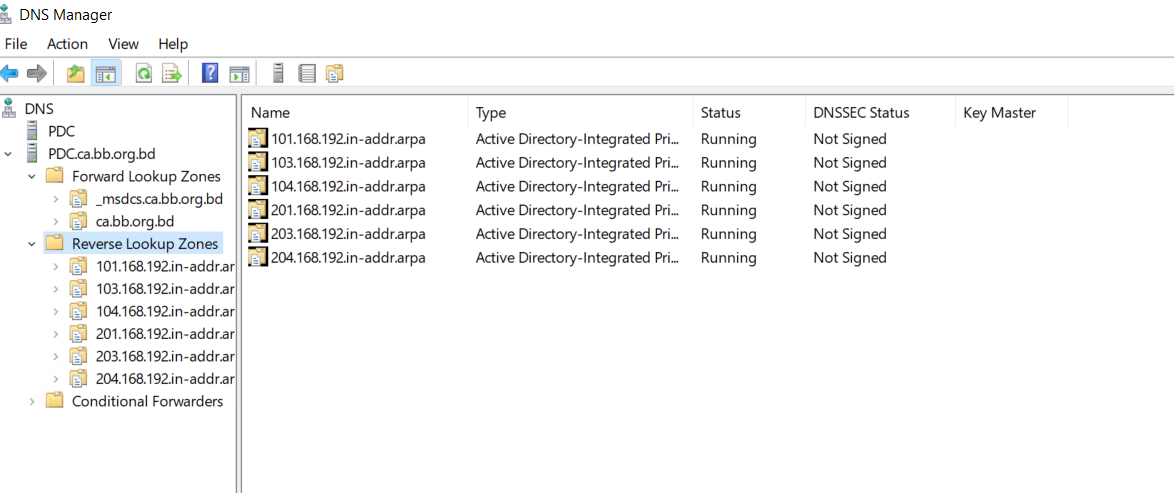
Task: Click the Up One Level folder icon
Action: 76,73
